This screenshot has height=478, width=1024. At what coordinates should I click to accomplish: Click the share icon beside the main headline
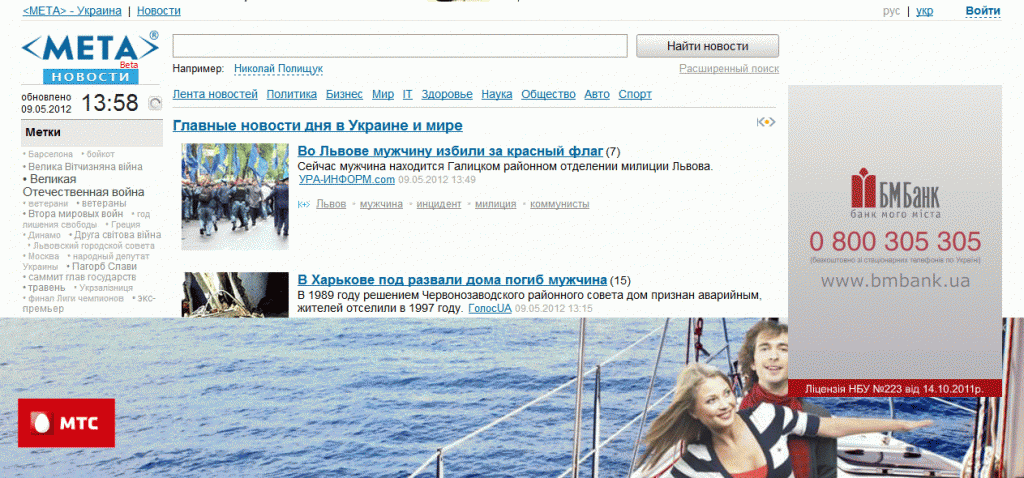[x=765, y=122]
